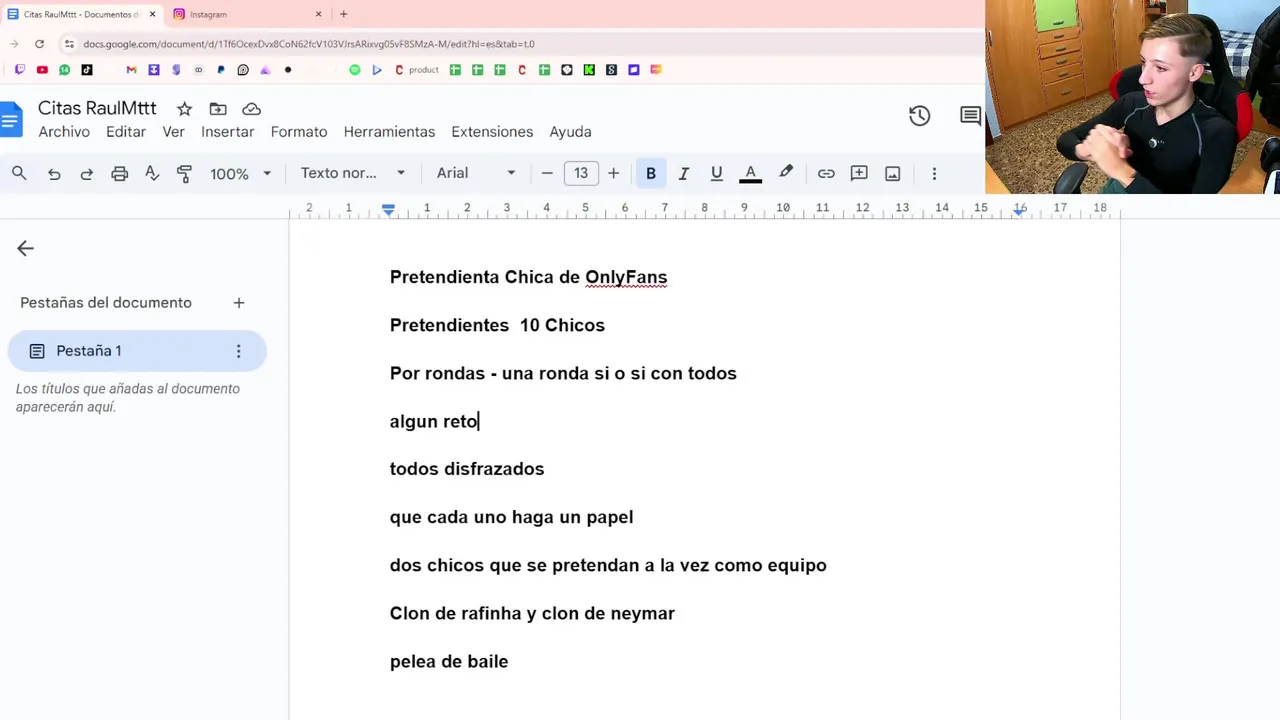Open the Twitch bookmark icon

19,70
